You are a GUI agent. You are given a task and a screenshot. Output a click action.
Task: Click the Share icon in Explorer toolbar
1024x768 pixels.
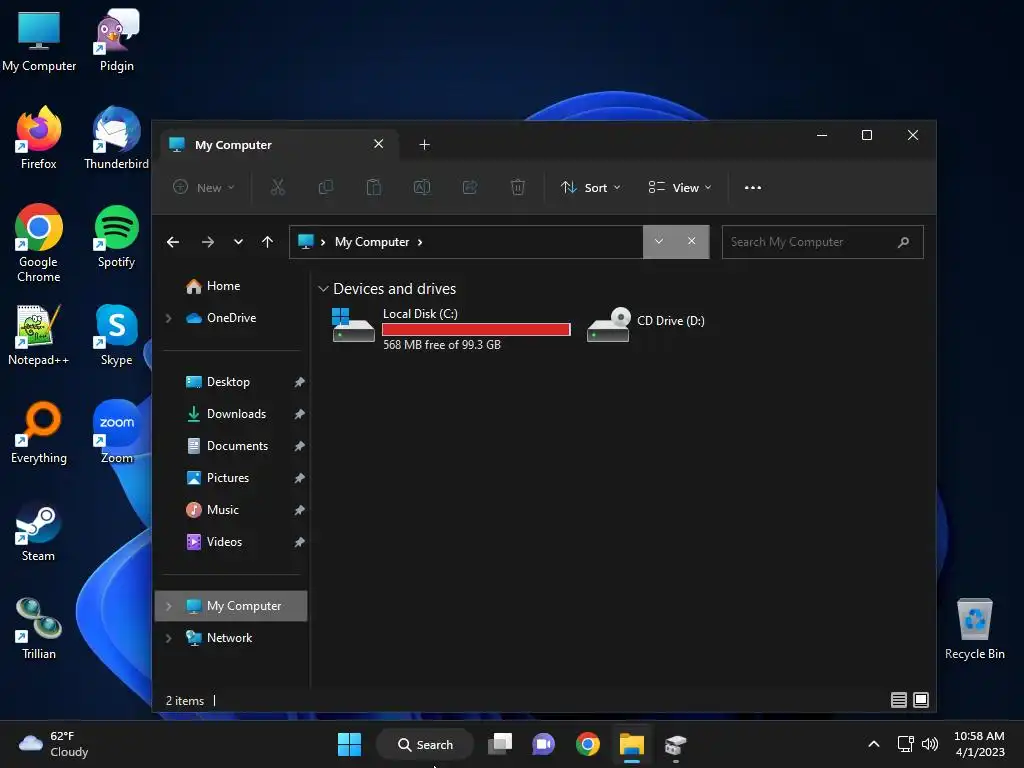(470, 187)
